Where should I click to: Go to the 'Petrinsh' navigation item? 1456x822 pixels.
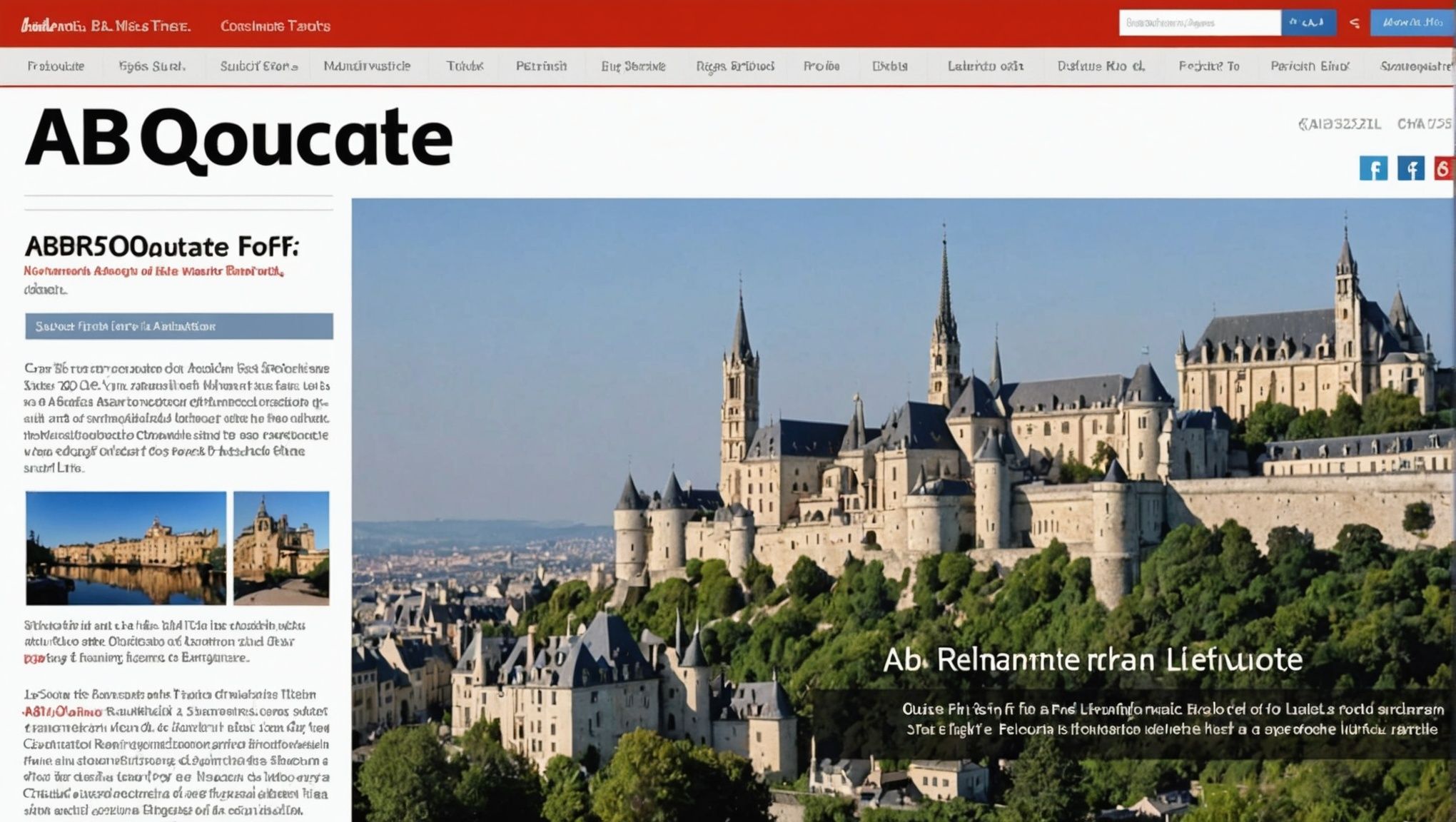[x=541, y=66]
